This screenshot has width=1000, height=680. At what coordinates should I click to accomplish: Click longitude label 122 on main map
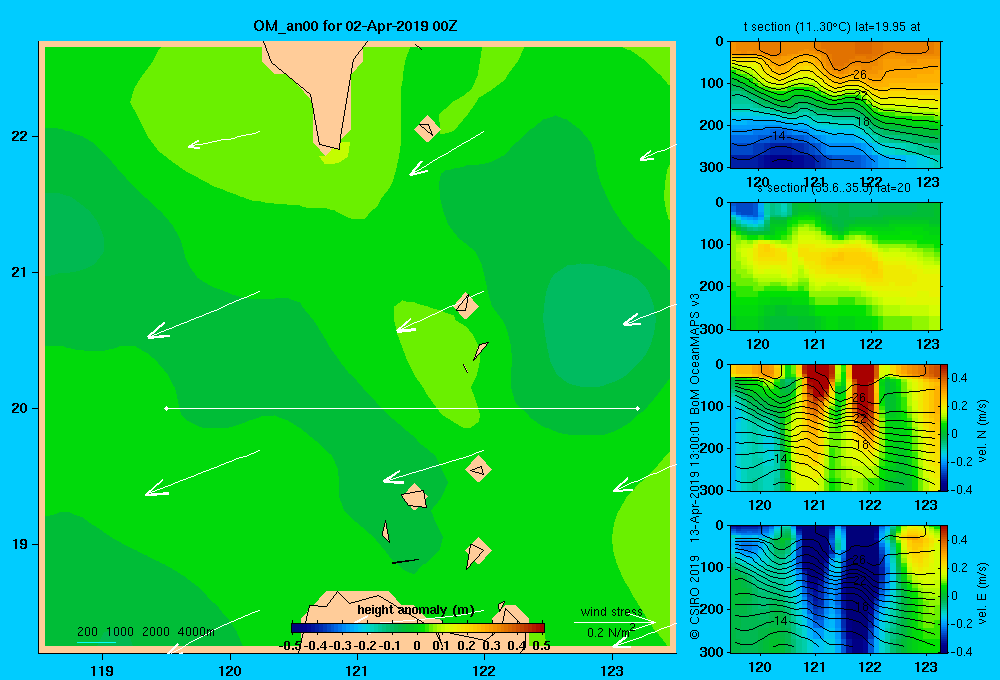pos(485,670)
